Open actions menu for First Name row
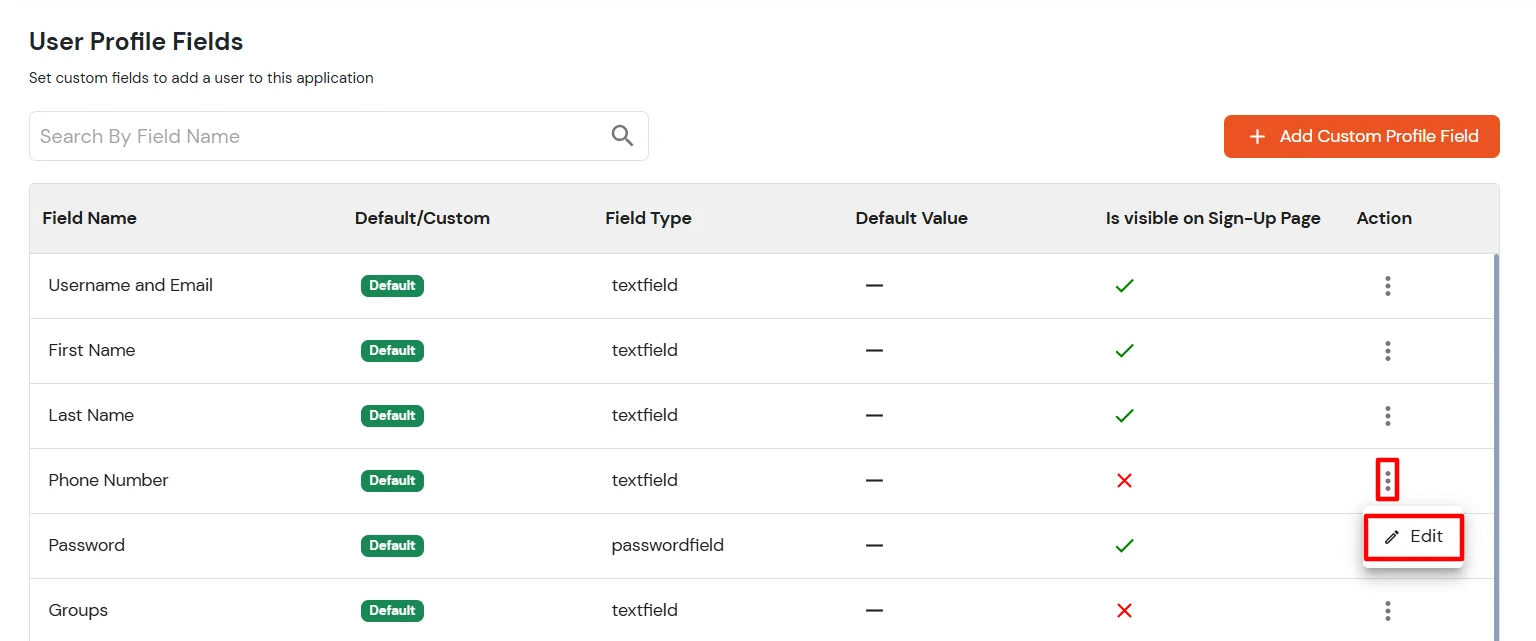The height and width of the screenshot is (641, 1536). tap(1387, 350)
